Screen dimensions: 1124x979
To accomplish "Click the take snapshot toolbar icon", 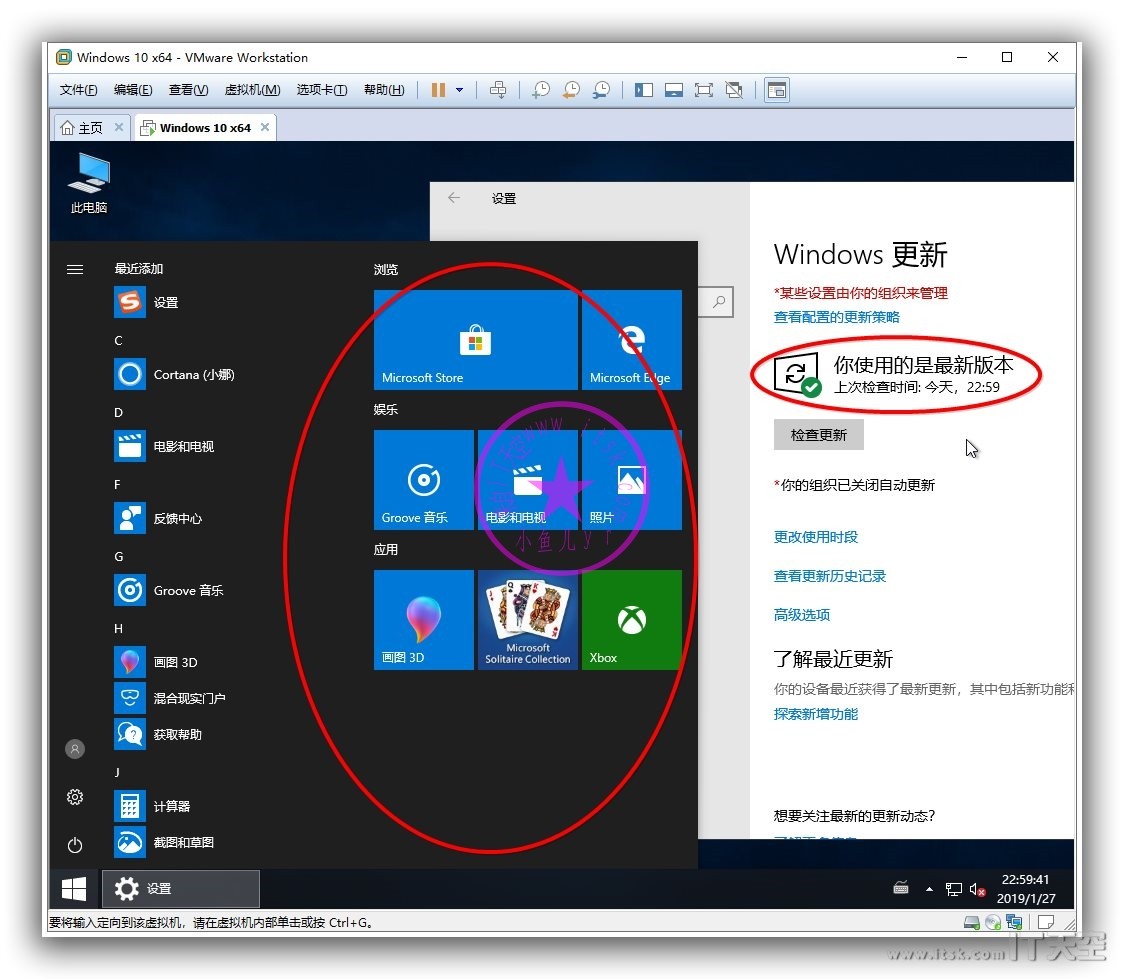I will pos(541,90).
